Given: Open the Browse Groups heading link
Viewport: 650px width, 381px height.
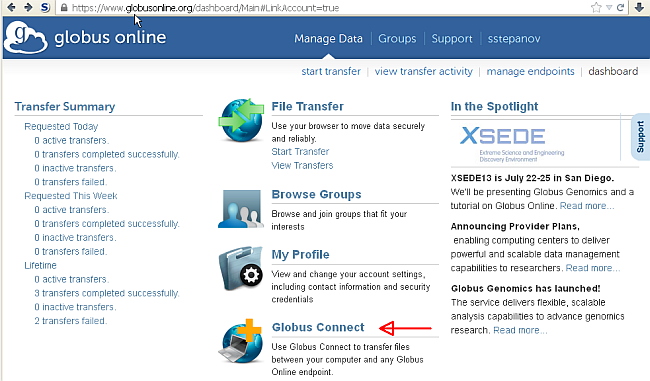Looking at the screenshot, I should pos(316,194).
